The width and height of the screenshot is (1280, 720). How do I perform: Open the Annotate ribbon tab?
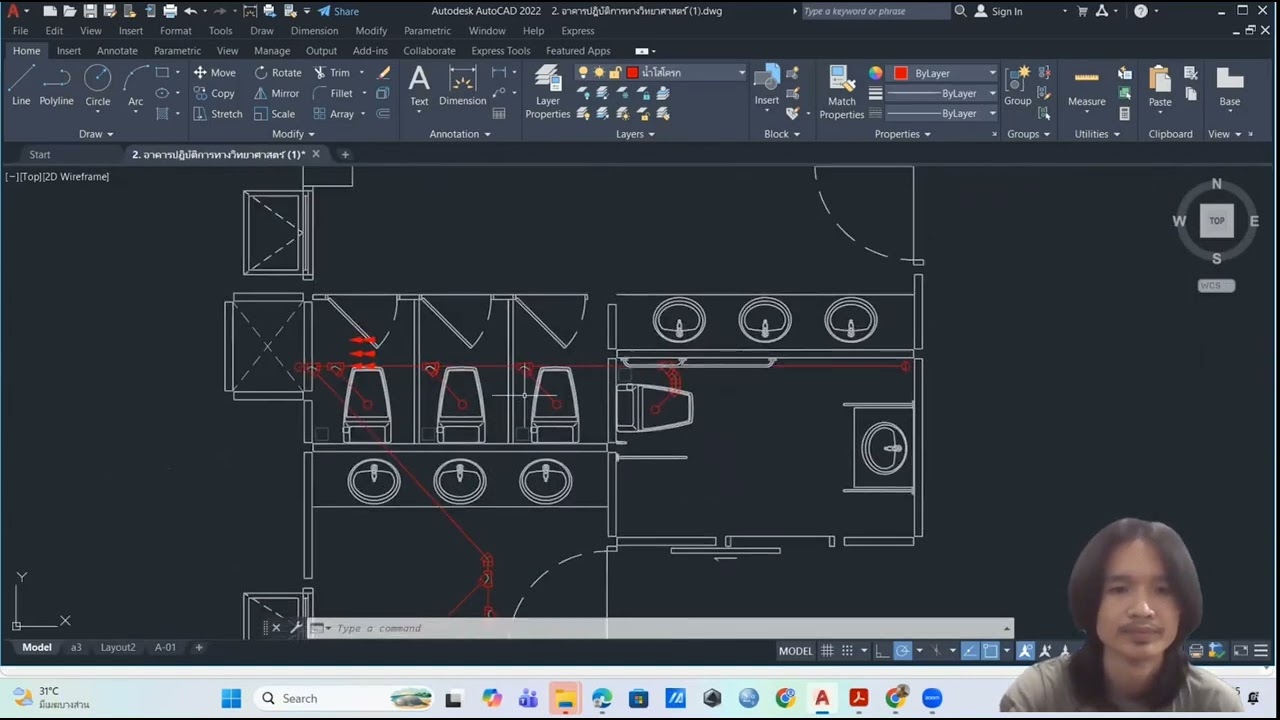click(117, 51)
